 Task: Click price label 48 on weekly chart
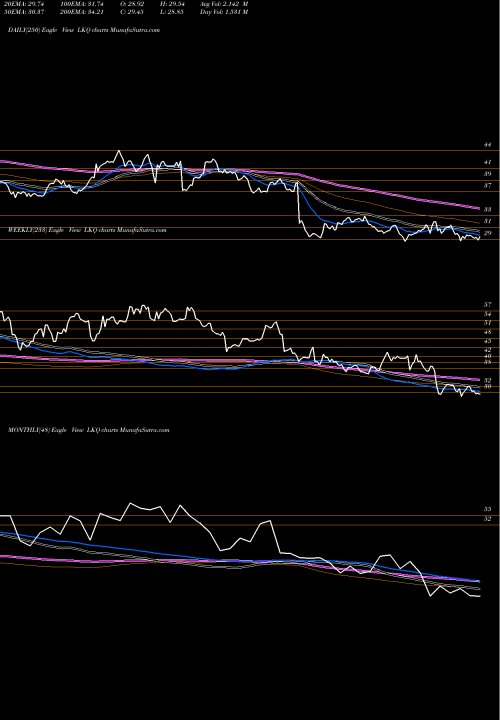click(x=488, y=332)
